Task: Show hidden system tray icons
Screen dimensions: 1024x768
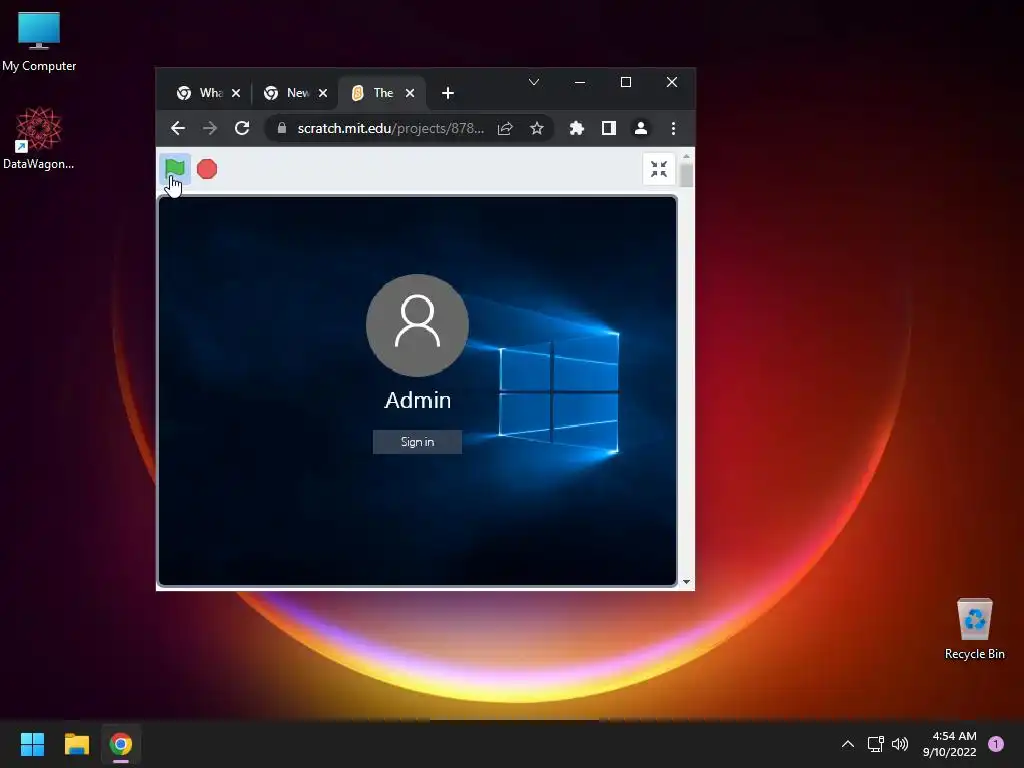Action: pyautogui.click(x=848, y=744)
